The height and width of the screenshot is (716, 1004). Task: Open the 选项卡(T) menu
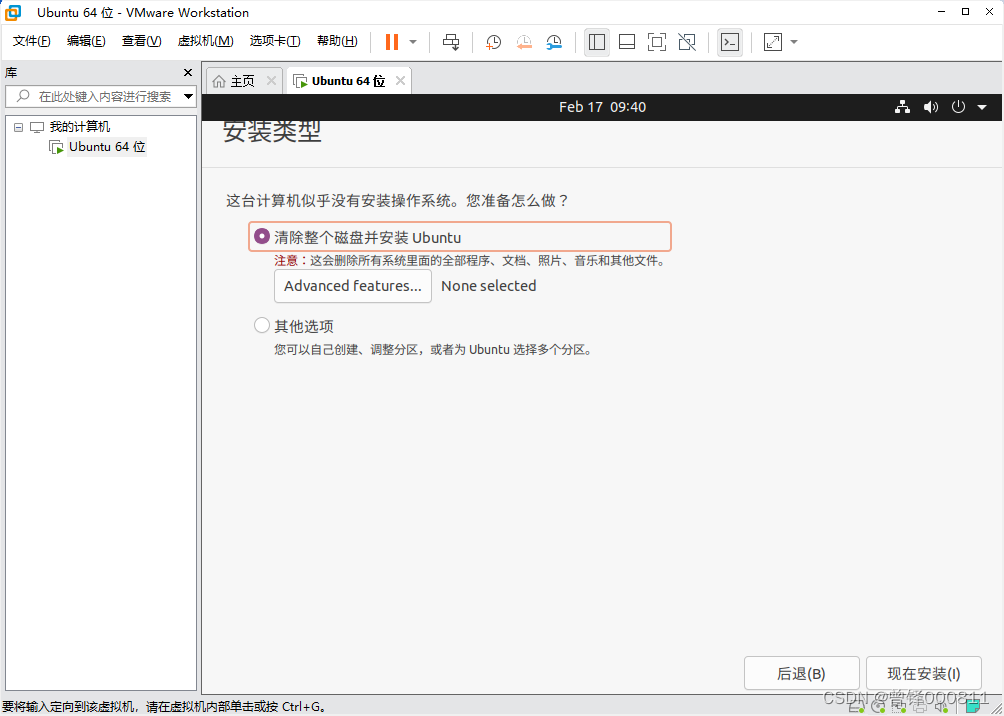(275, 42)
